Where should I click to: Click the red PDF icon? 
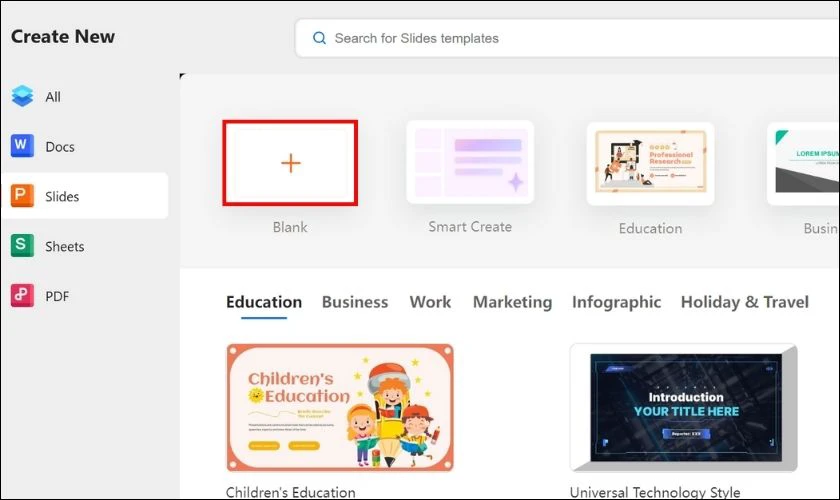pos(22,295)
